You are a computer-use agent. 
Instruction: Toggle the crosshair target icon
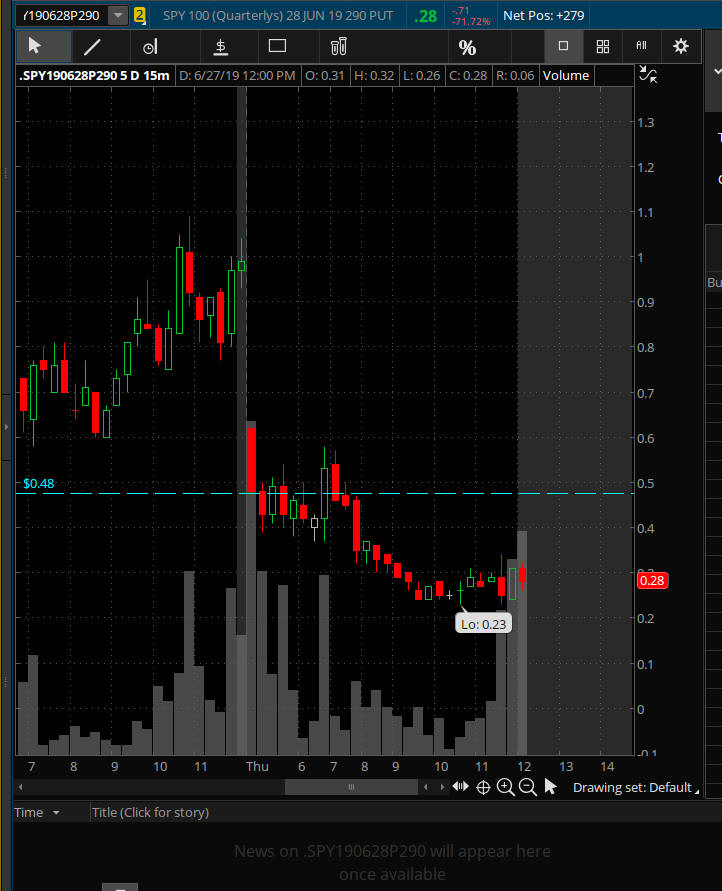point(483,787)
